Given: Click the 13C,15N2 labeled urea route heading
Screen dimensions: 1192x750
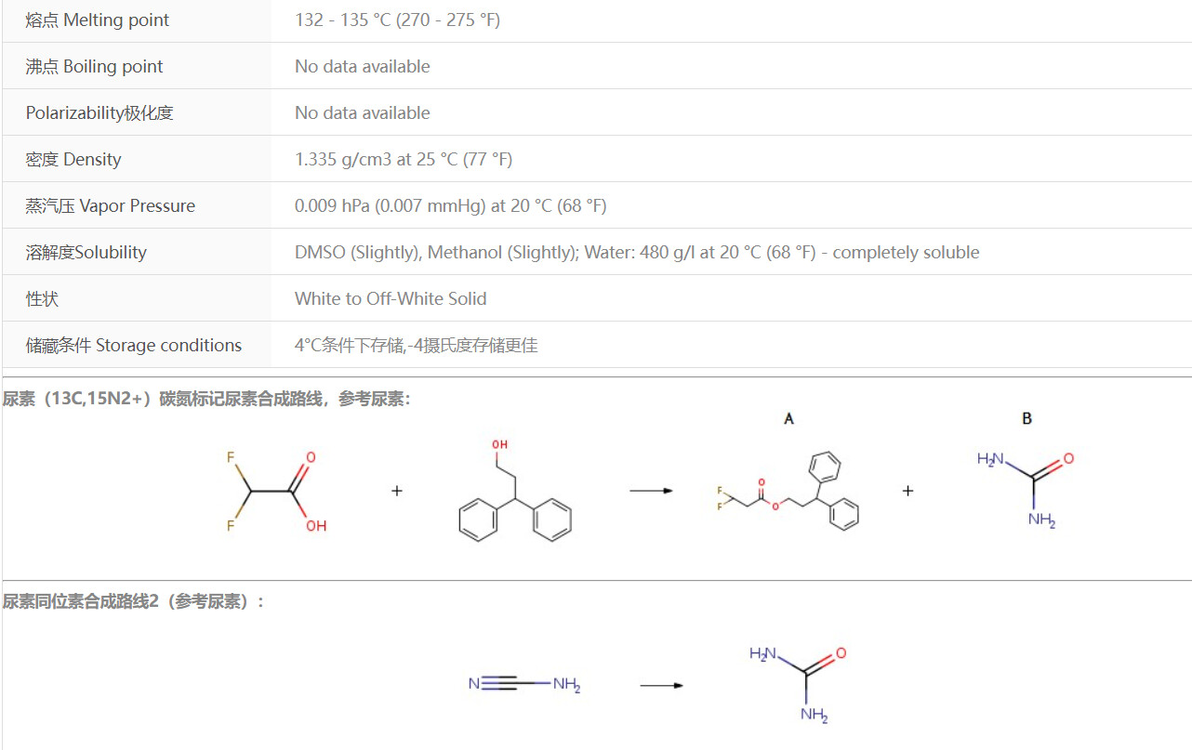Looking at the screenshot, I should tap(206, 400).
